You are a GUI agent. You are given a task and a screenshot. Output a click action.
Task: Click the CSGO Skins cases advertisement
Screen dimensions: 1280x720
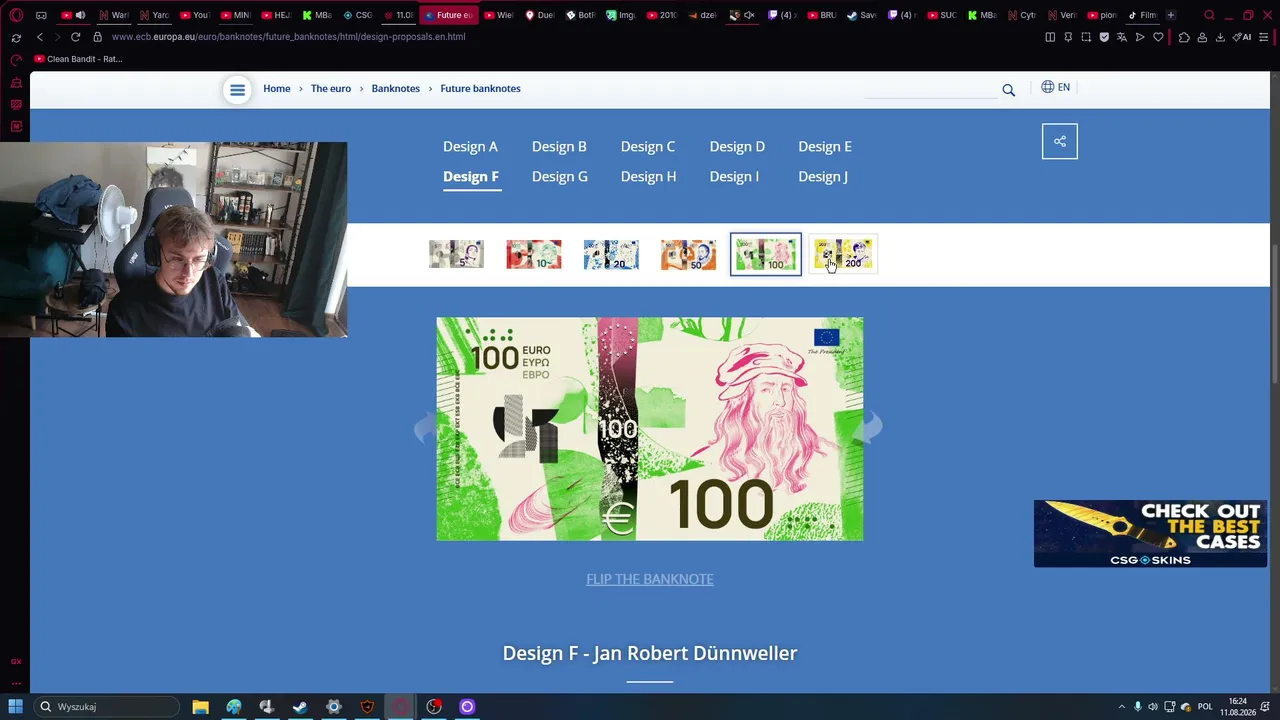1150,534
